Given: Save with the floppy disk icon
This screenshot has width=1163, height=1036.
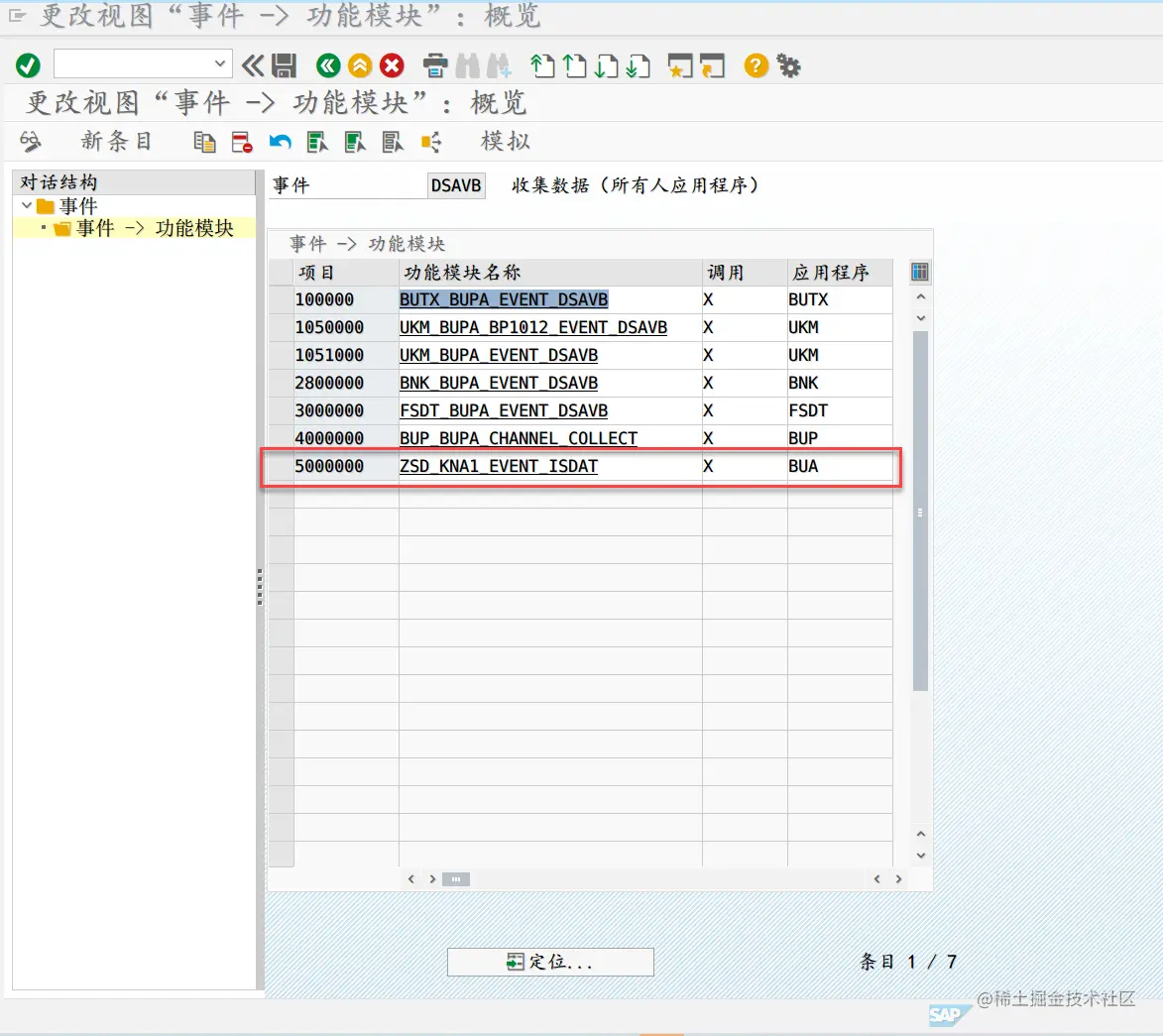Looking at the screenshot, I should [x=285, y=66].
